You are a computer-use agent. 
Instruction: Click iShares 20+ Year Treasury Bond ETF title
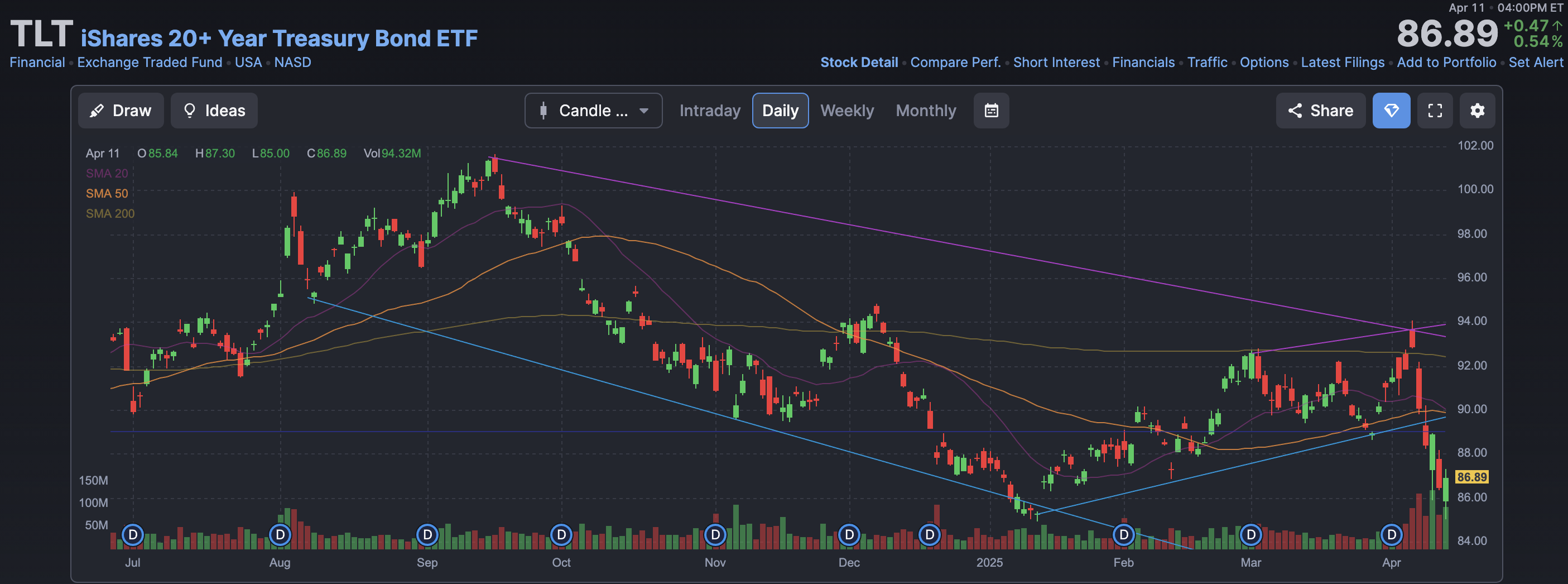(279, 39)
